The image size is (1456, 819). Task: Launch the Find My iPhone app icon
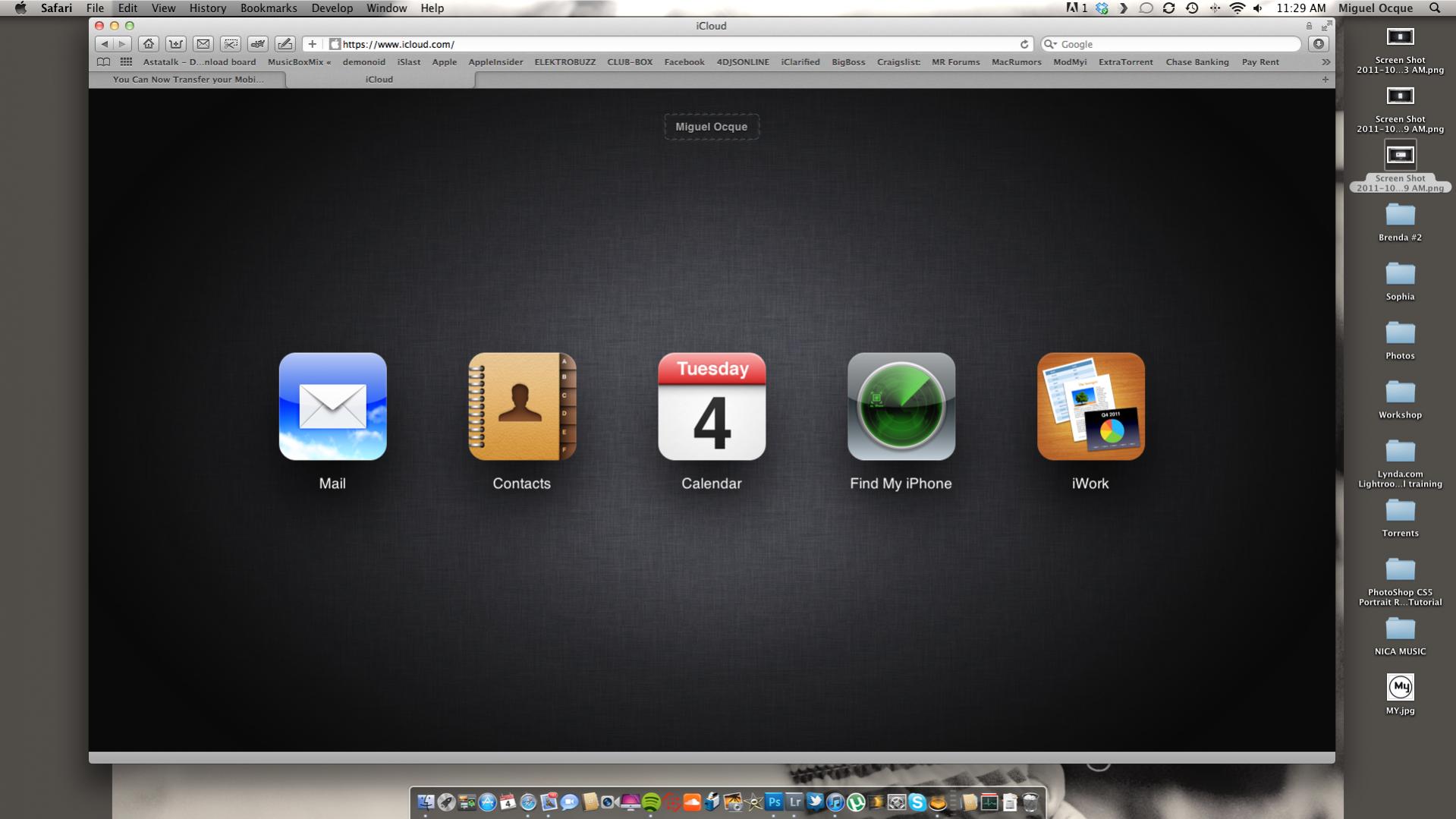point(901,406)
